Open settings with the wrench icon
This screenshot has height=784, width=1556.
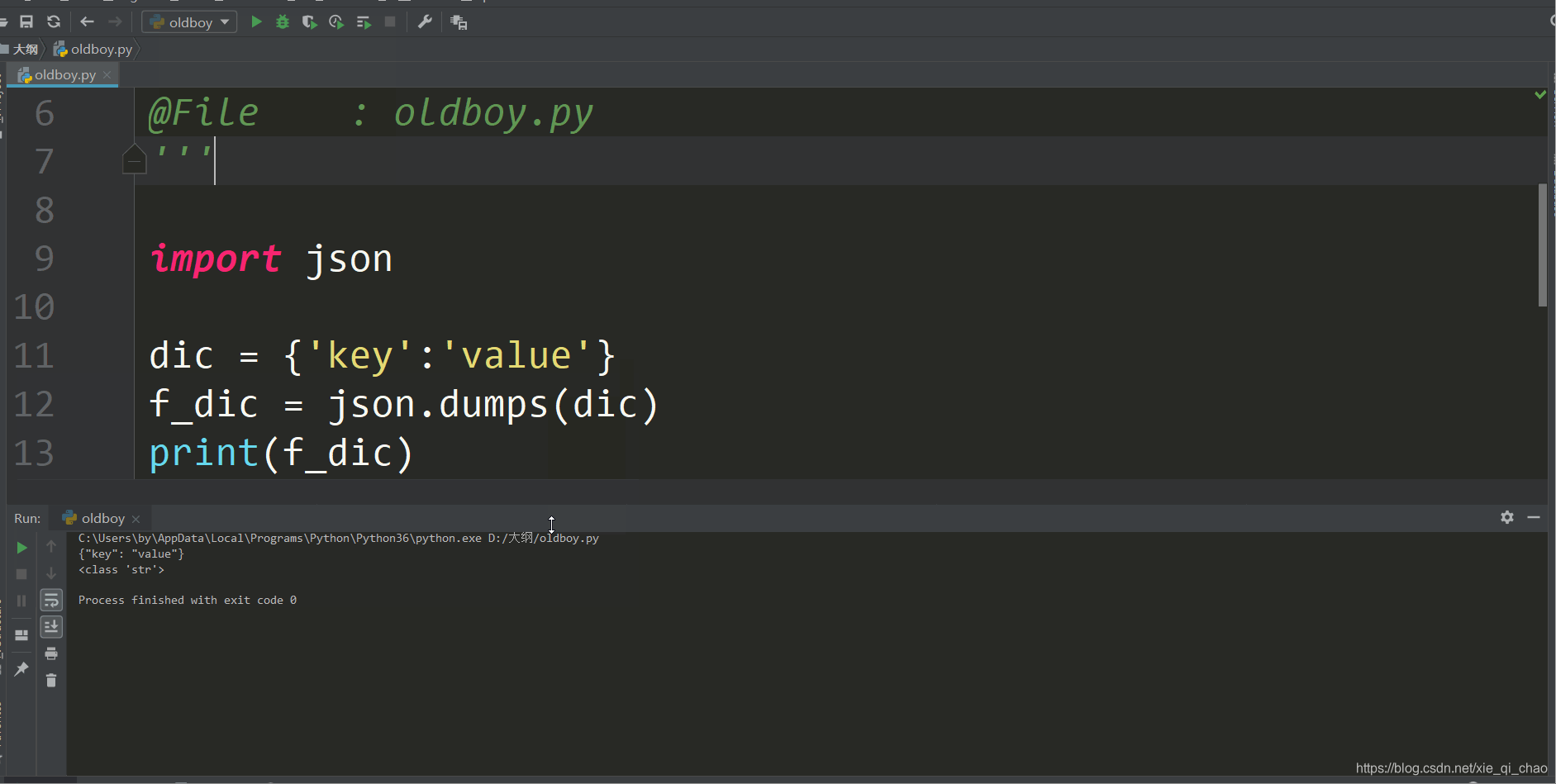click(425, 22)
